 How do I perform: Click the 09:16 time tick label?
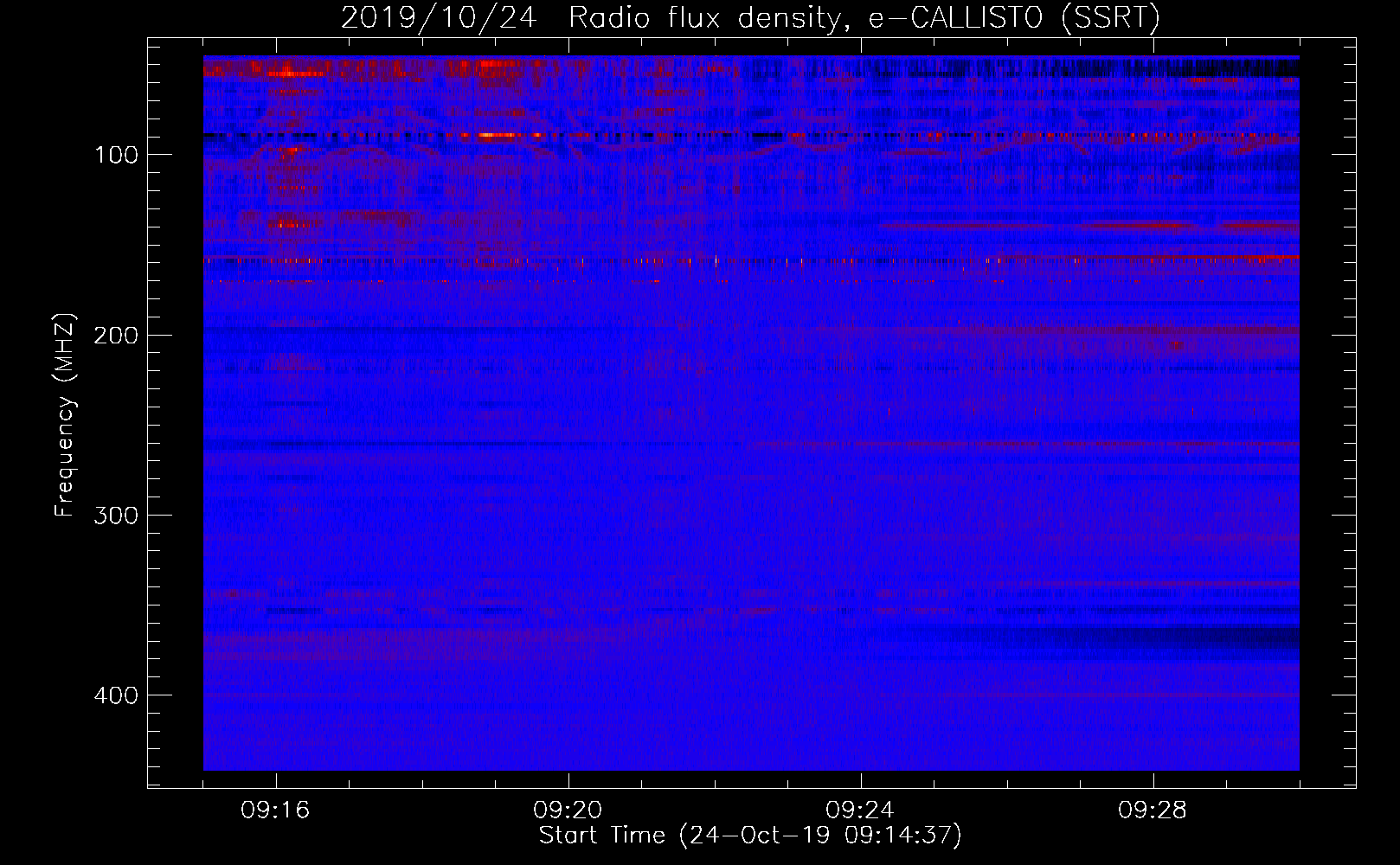pyautogui.click(x=275, y=811)
